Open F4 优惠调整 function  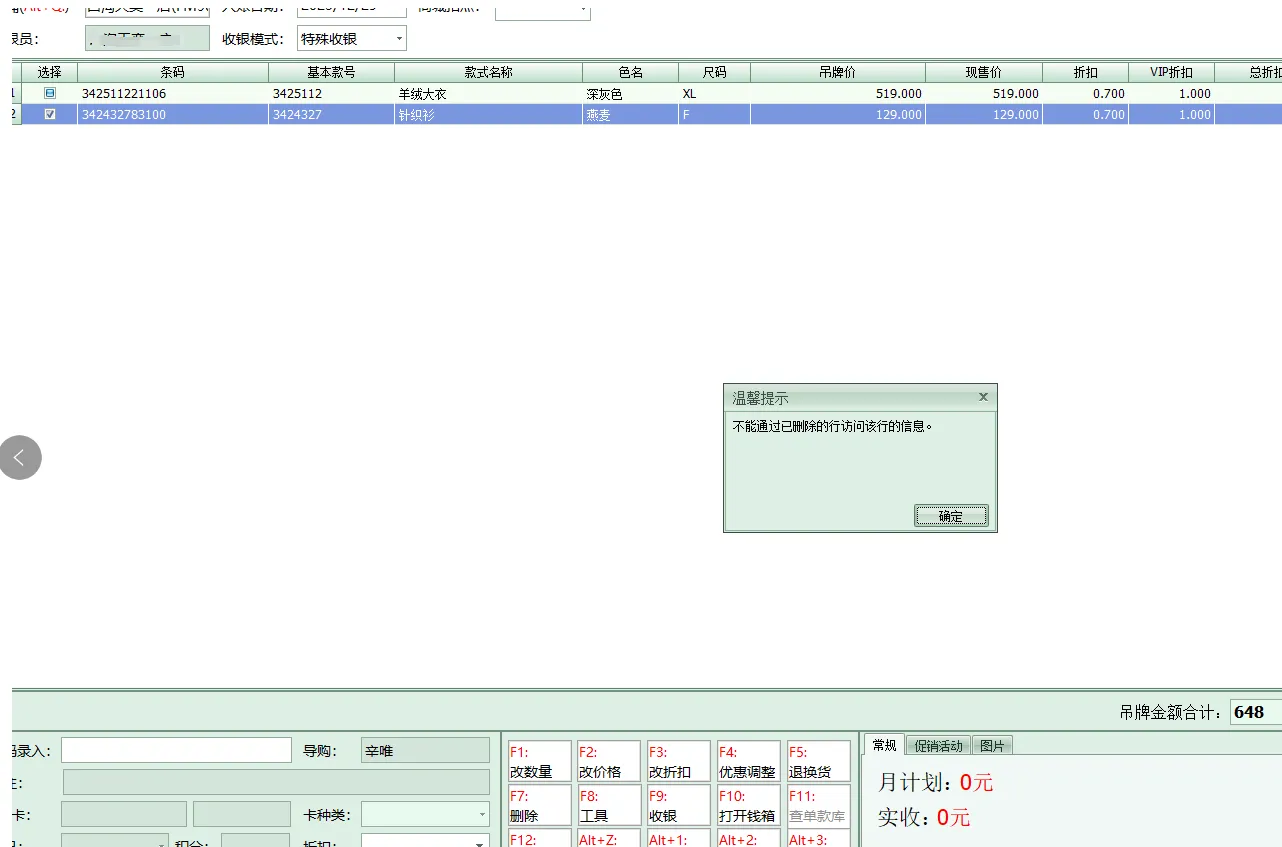pos(747,762)
